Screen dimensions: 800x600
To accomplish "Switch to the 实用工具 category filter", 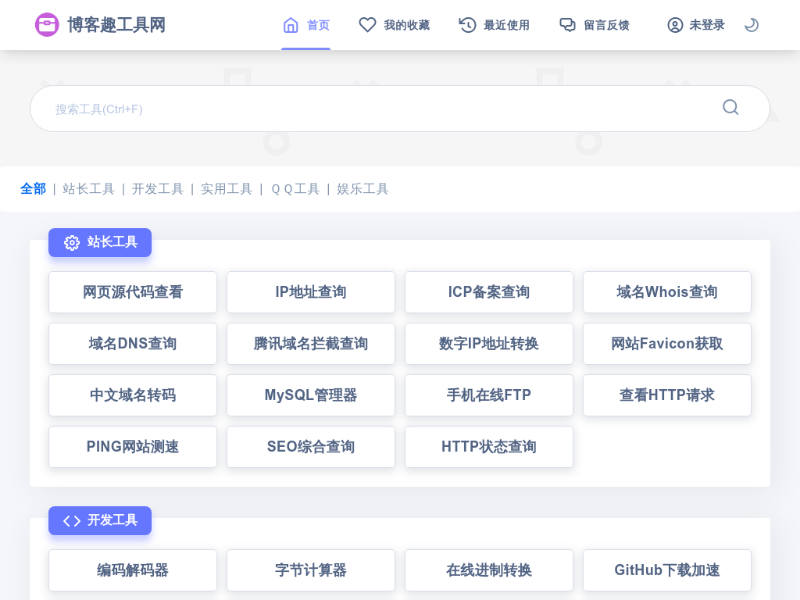I will (226, 189).
